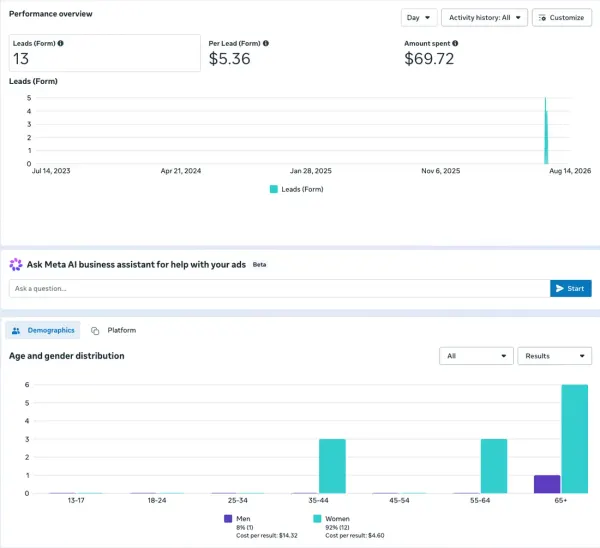This screenshot has height=548, width=600.
Task: Select the Leads (Form) metric card
Action: pos(105,53)
